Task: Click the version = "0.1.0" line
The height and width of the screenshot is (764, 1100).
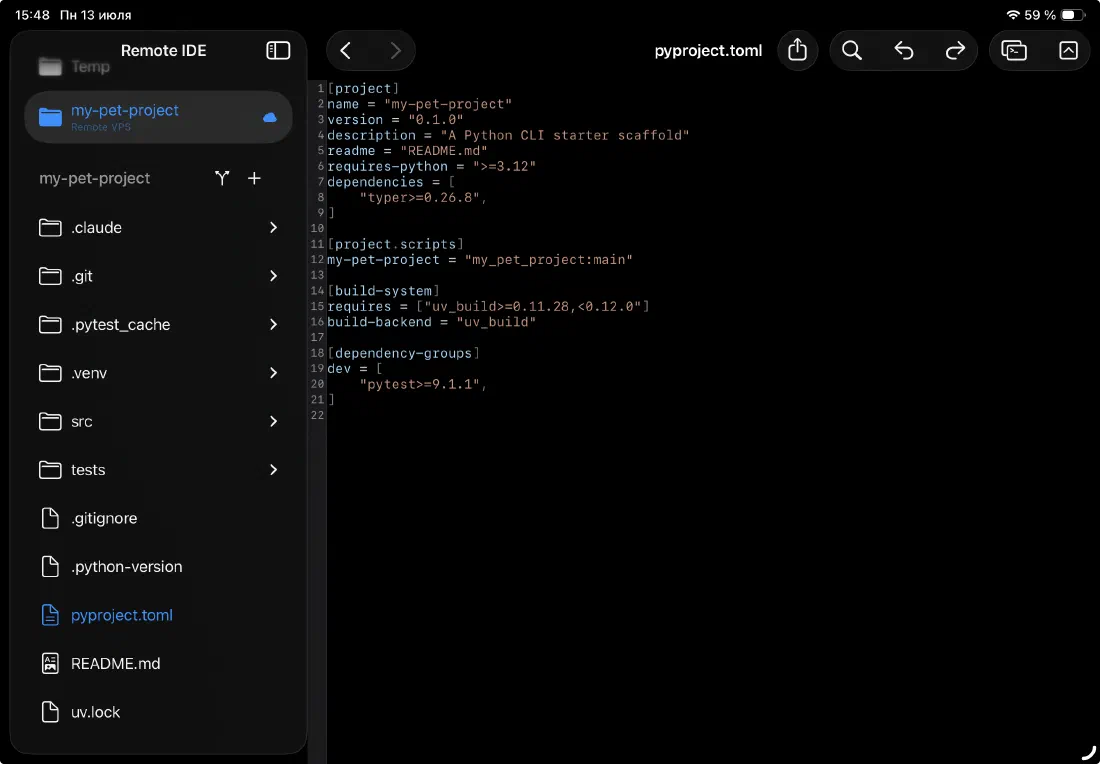Action: coord(395,120)
